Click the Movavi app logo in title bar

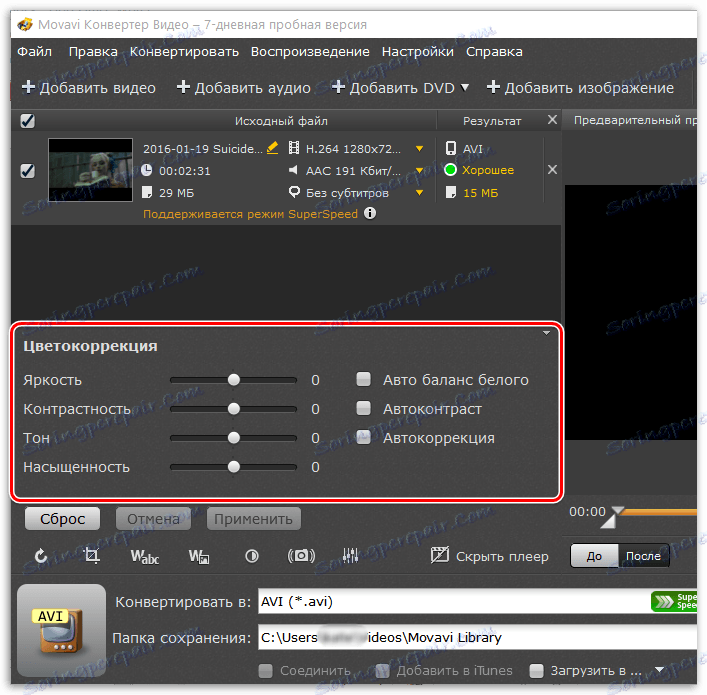click(25, 24)
